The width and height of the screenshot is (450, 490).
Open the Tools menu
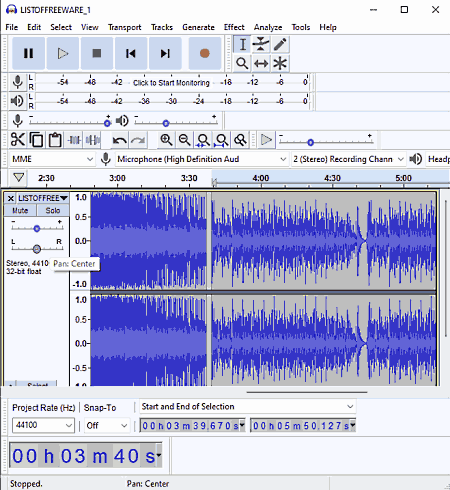click(301, 27)
